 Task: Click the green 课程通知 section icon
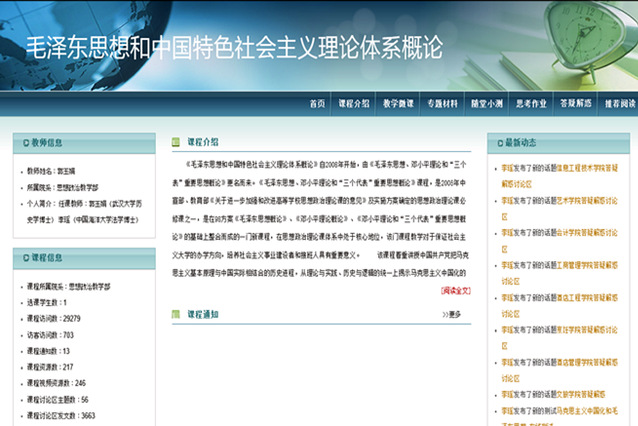pos(177,314)
